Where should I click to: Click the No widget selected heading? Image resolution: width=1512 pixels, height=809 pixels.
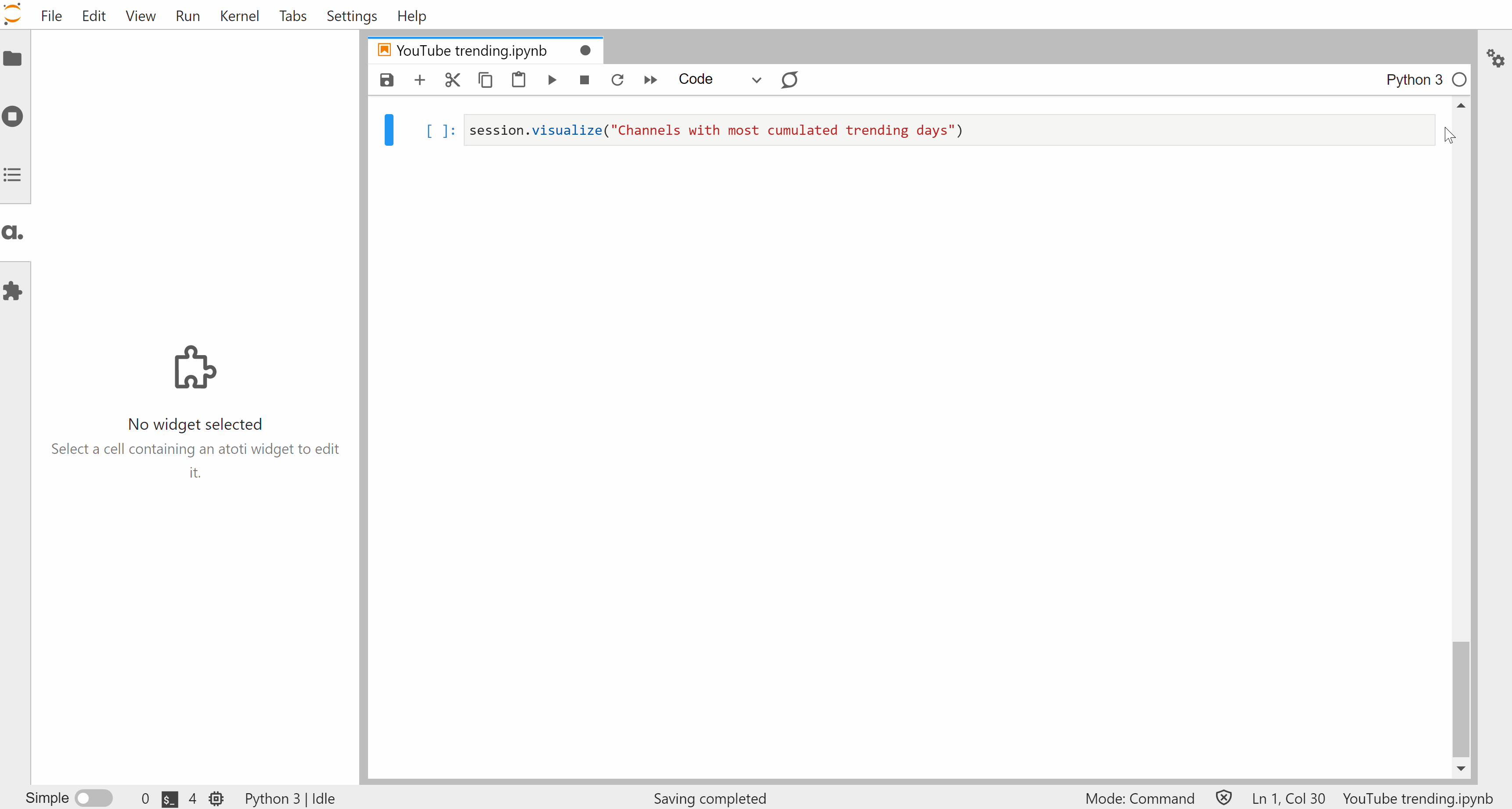click(x=195, y=424)
